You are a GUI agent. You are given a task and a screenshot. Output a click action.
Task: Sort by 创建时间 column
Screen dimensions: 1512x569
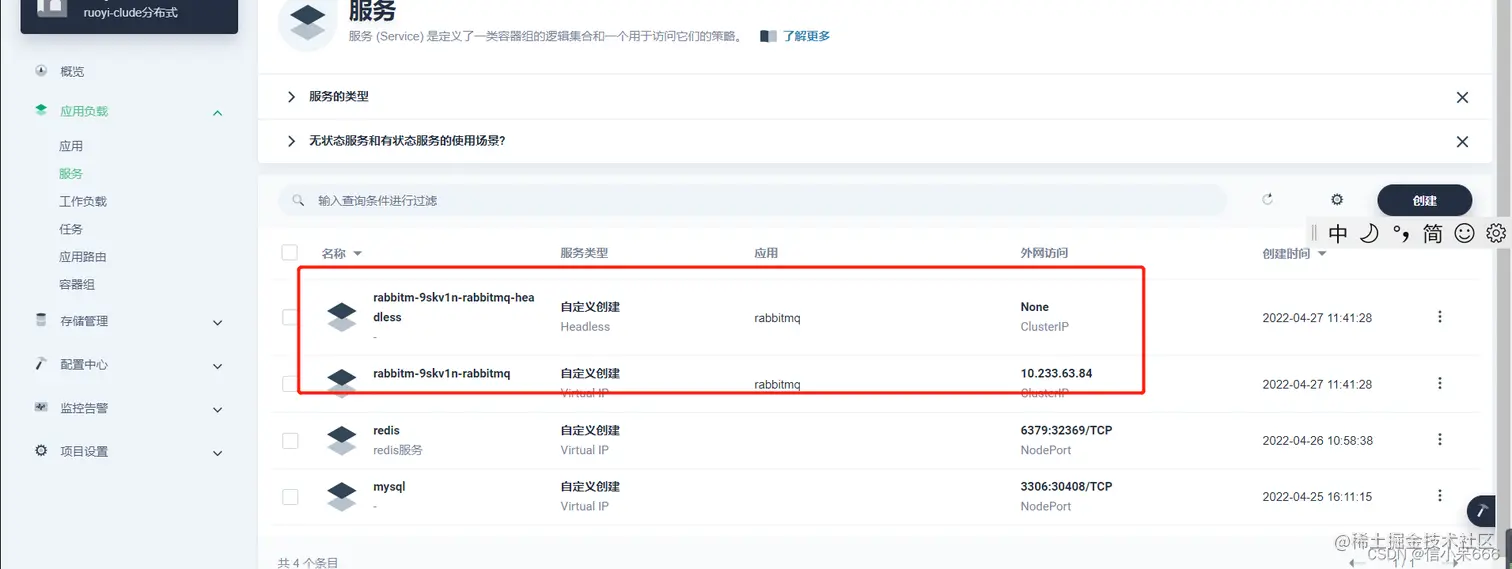coord(1295,254)
